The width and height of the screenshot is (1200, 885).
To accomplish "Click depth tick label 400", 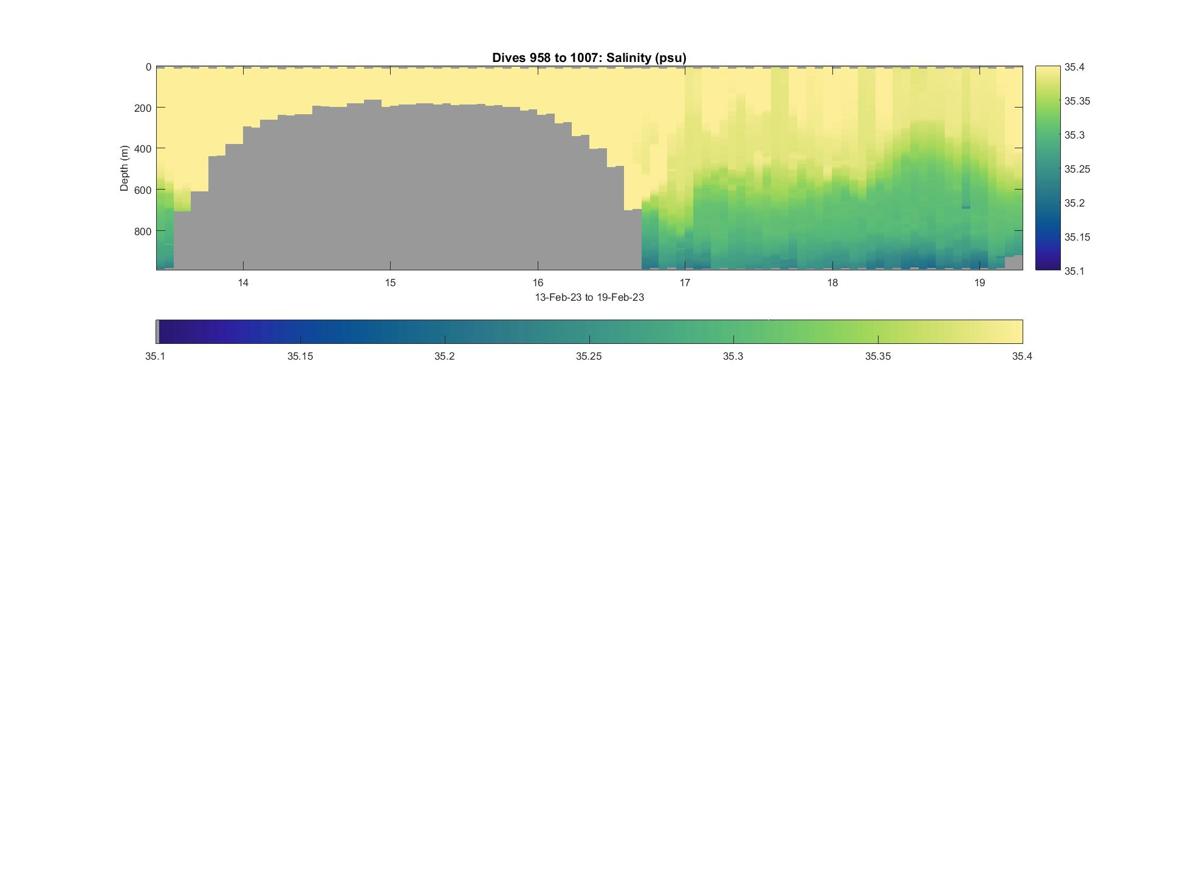I will (x=142, y=149).
